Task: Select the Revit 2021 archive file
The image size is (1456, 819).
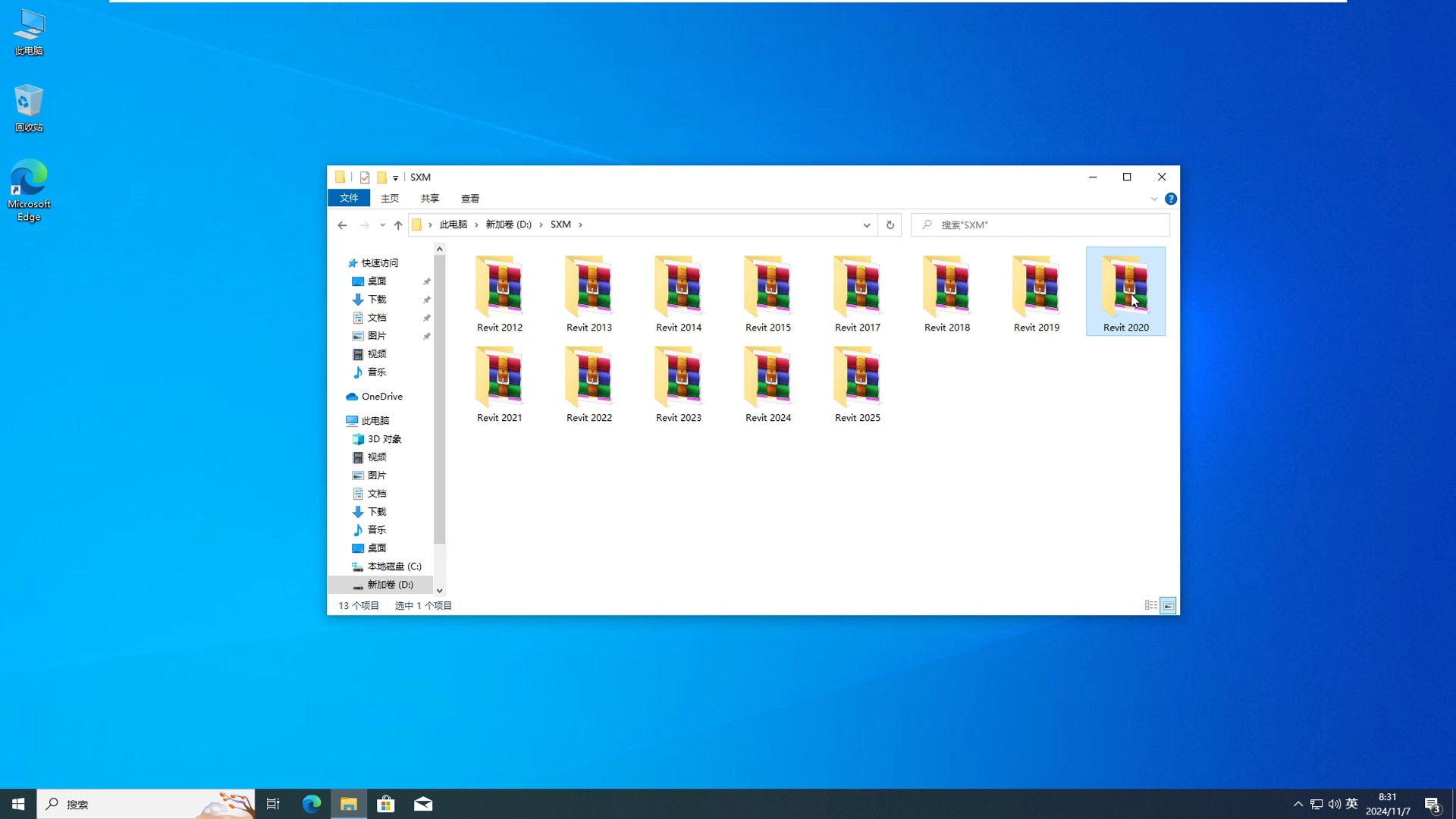Action: pyautogui.click(x=499, y=384)
